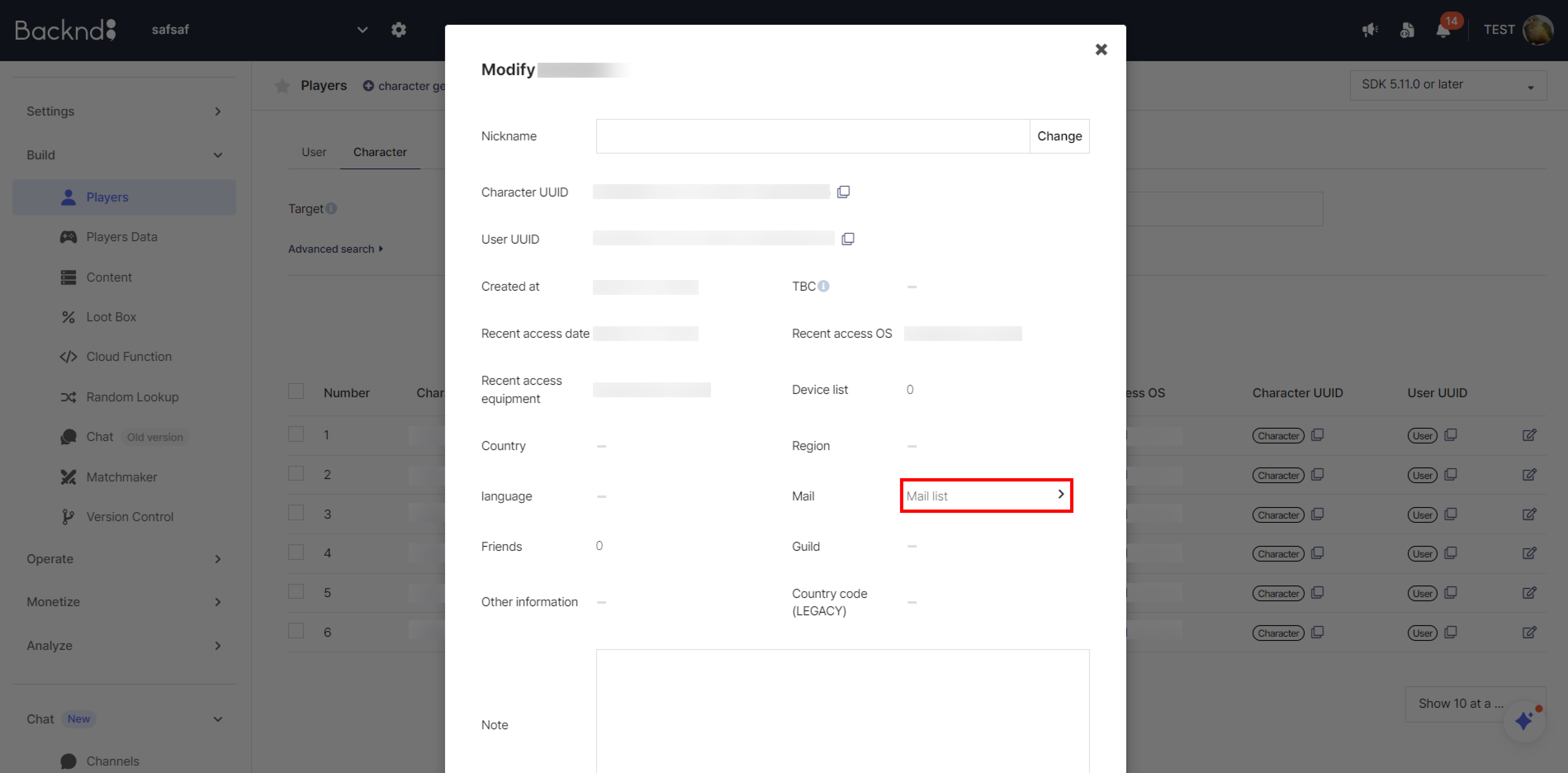Click Character badge in row 1
1568x773 pixels.
tap(1278, 436)
